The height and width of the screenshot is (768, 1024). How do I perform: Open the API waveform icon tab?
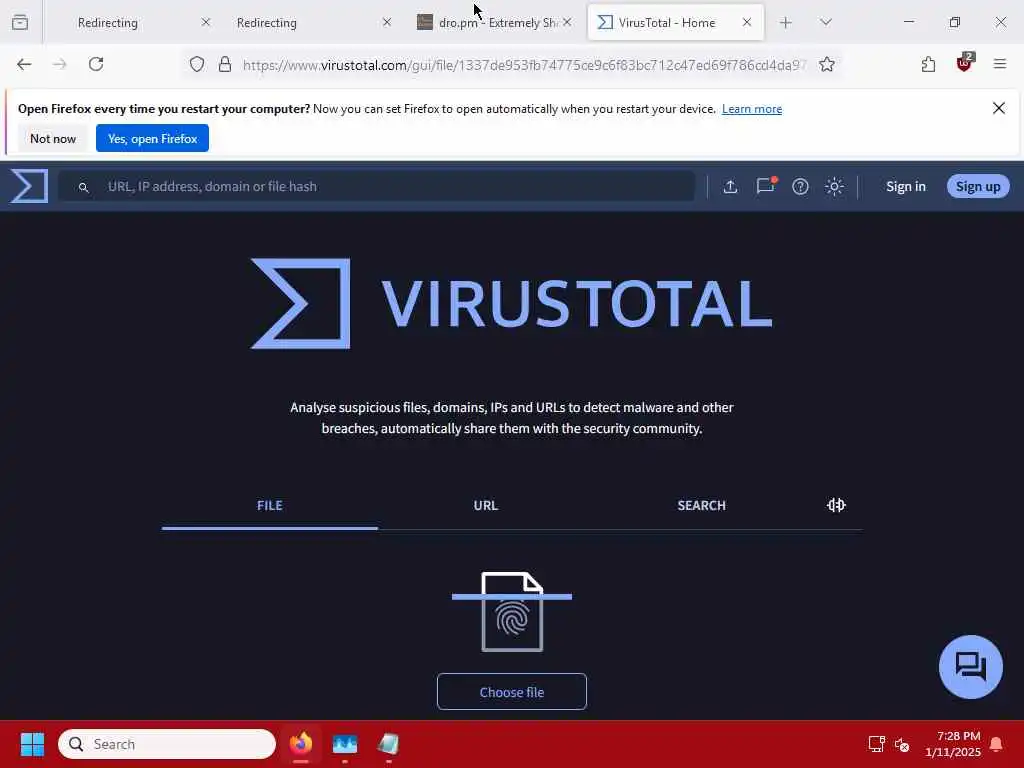836,505
